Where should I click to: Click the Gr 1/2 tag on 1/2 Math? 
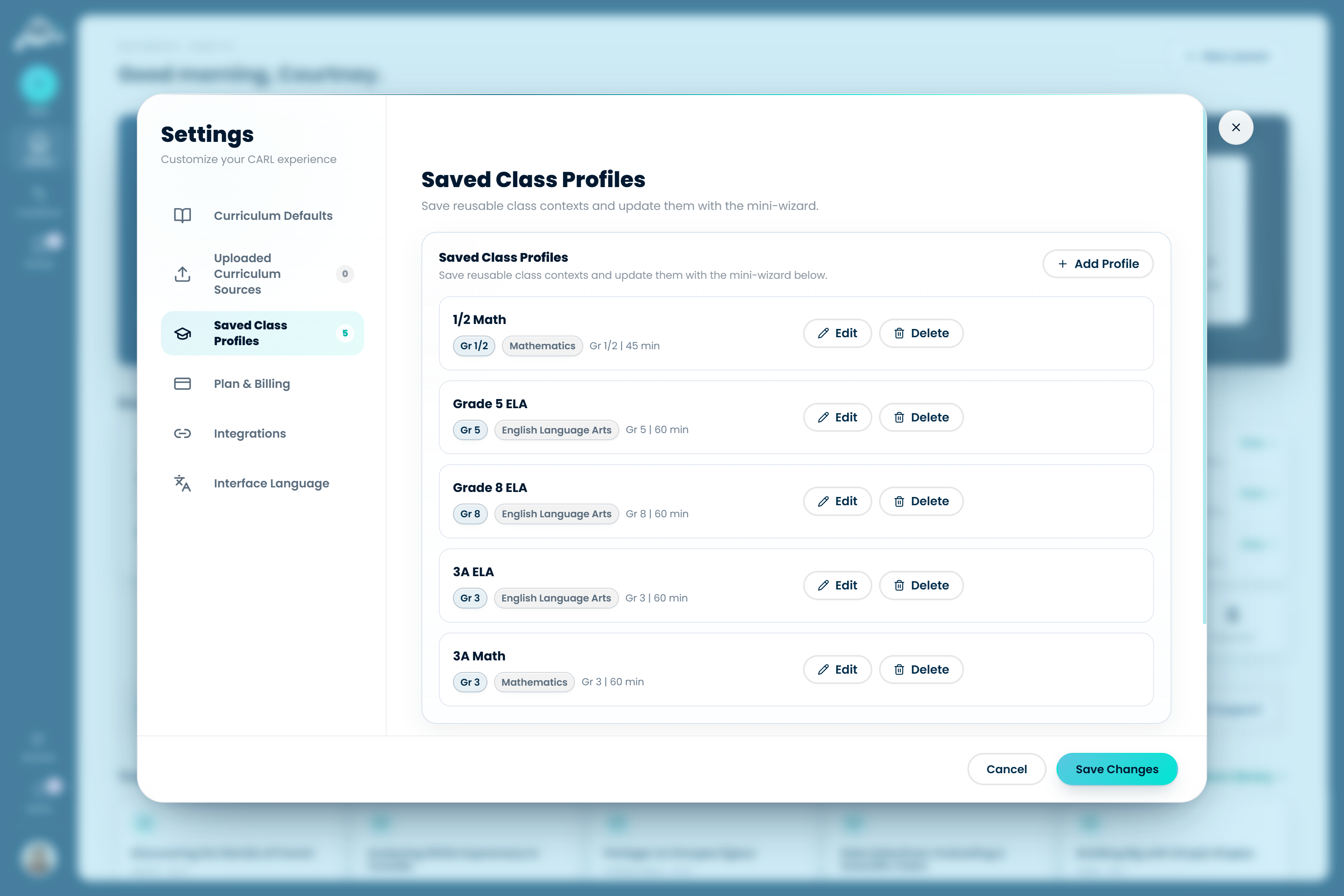(474, 346)
